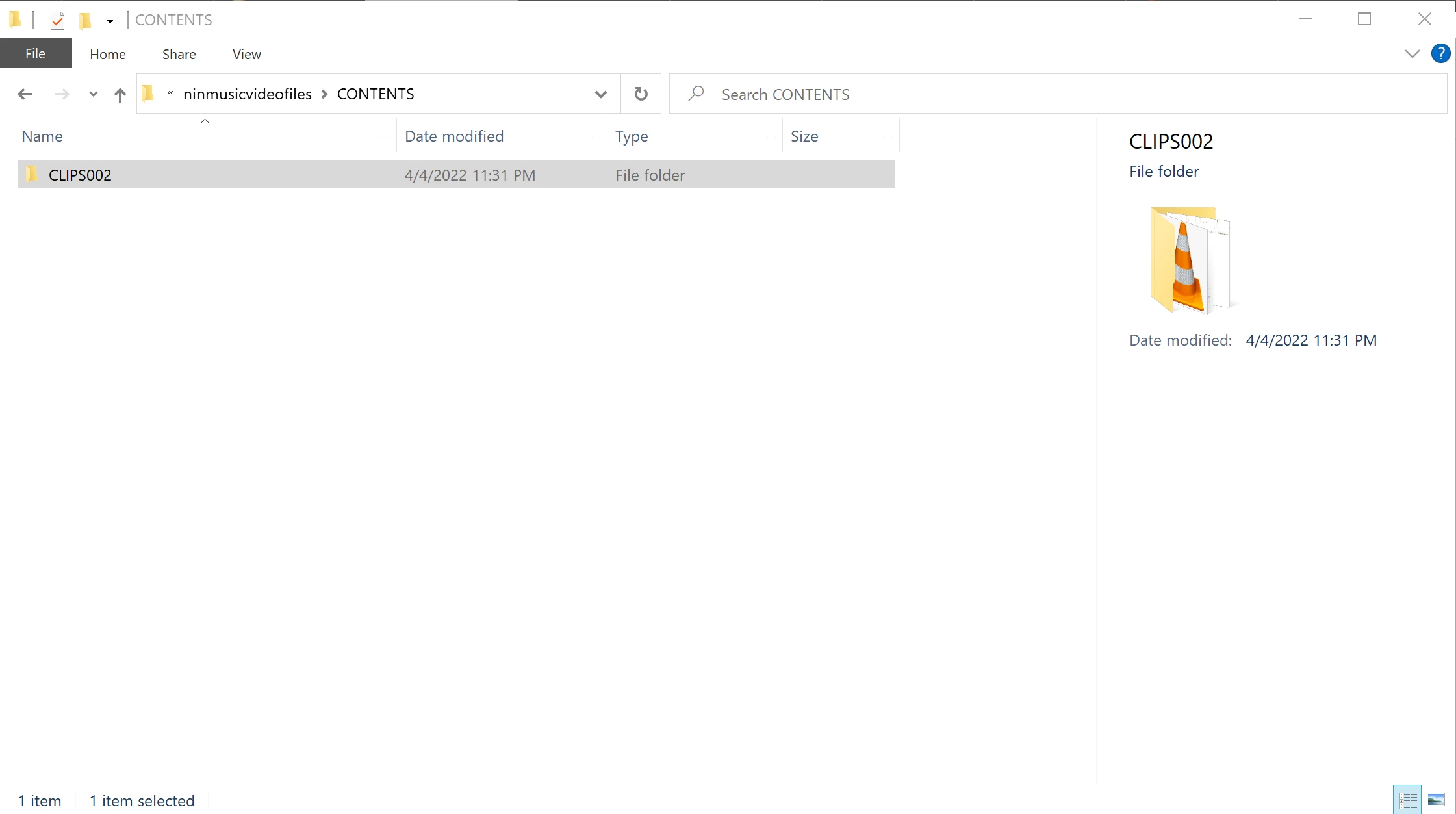Click Properties quick access toolbar icon

(x=57, y=20)
